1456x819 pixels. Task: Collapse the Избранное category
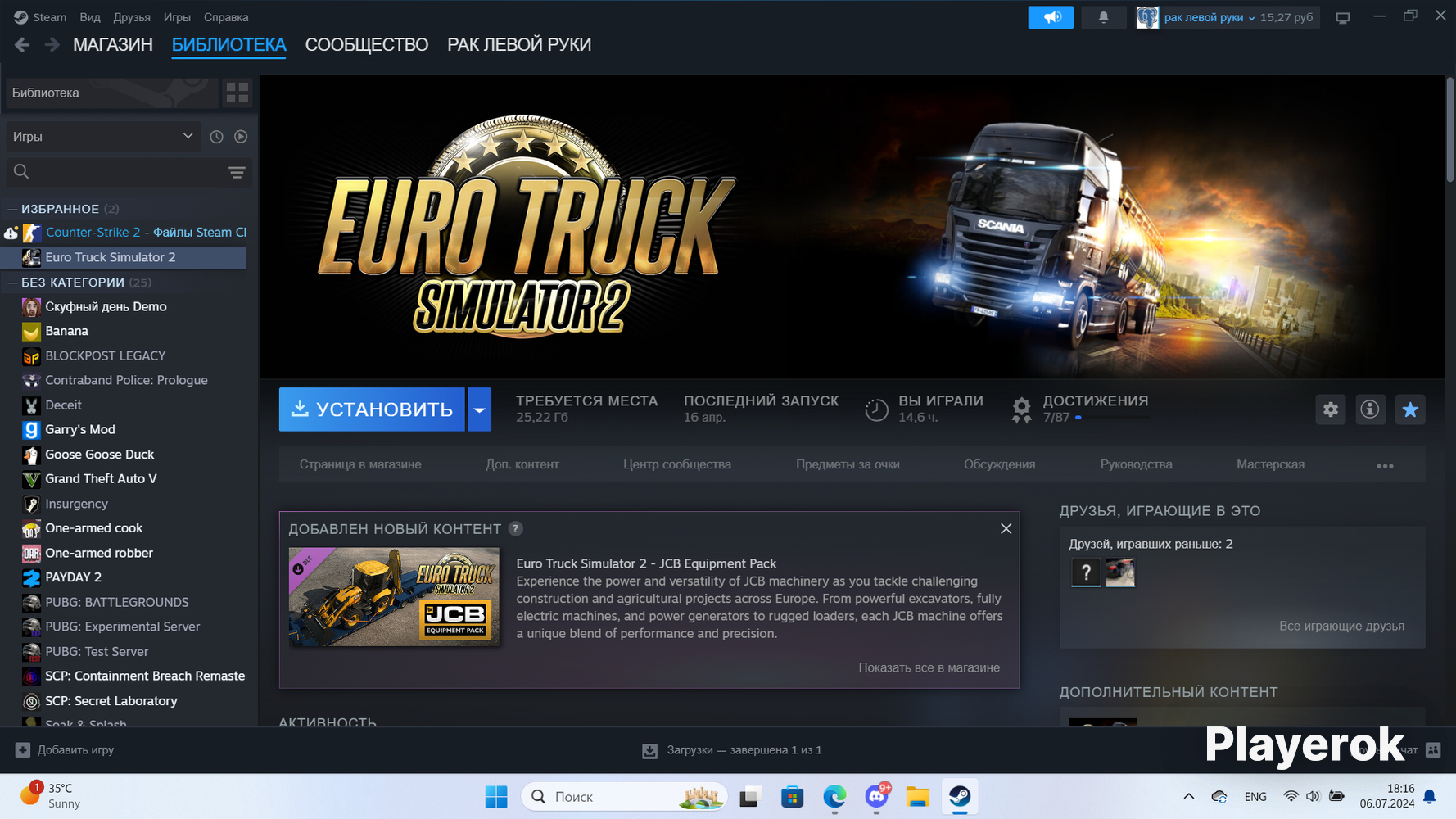[x=12, y=209]
